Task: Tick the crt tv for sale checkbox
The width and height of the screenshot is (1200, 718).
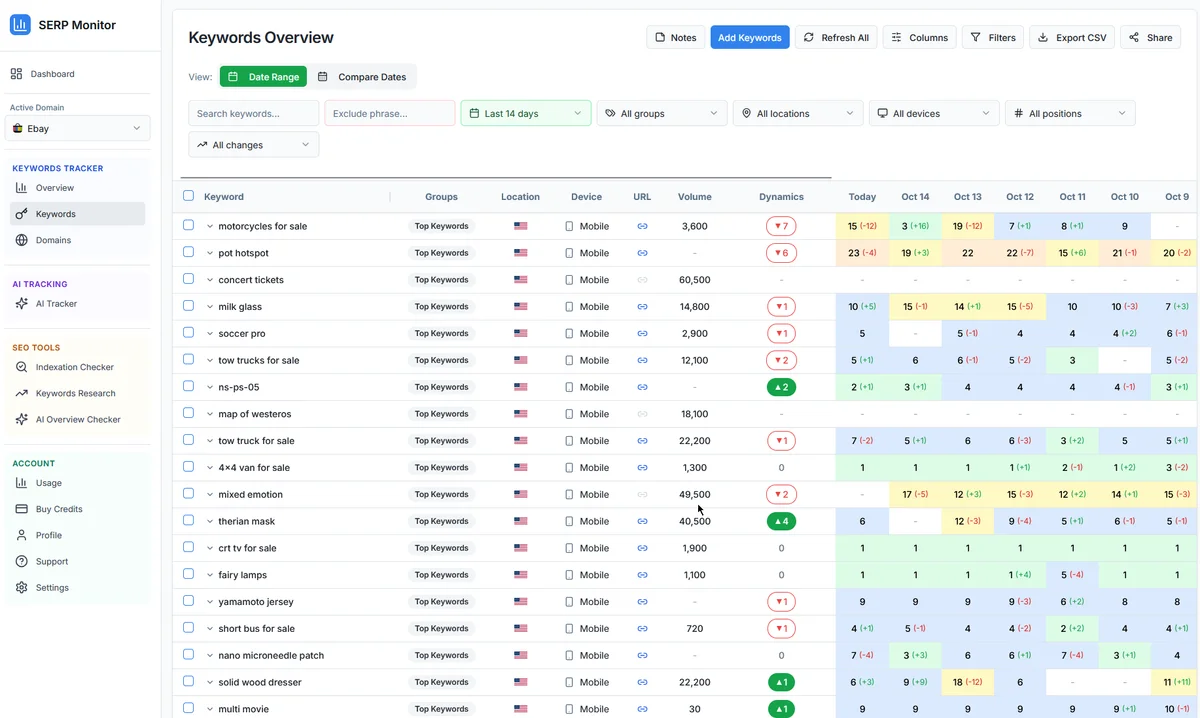Action: coord(189,548)
